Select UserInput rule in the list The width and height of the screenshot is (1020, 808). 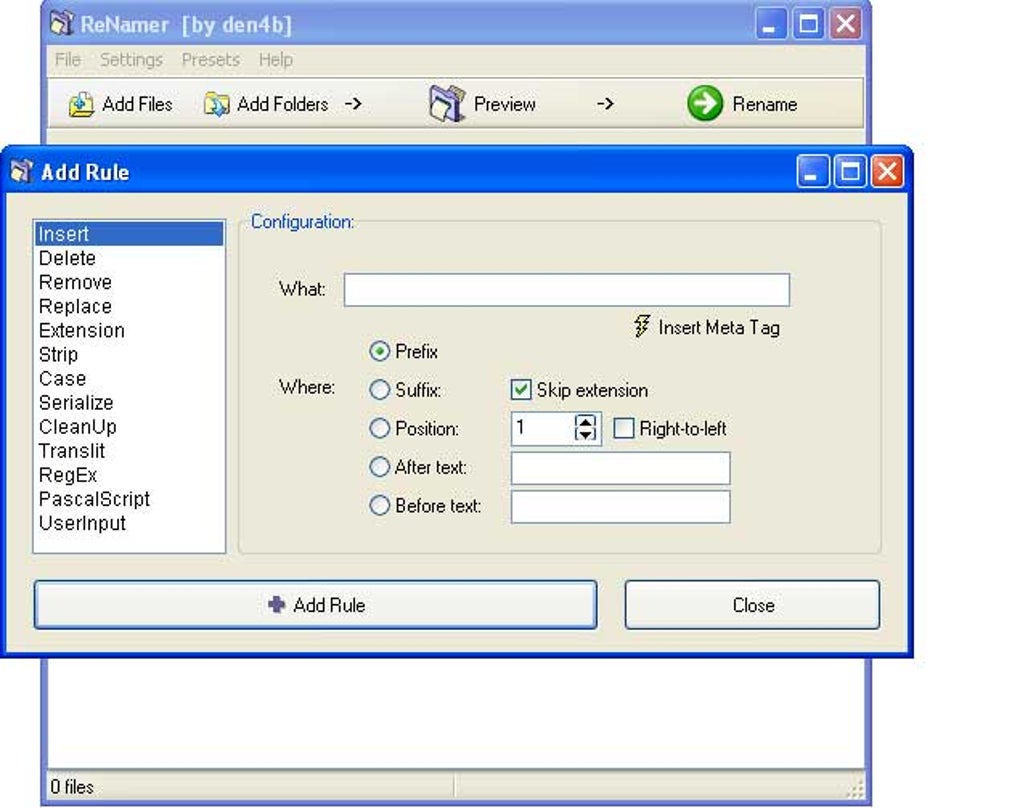129,523
